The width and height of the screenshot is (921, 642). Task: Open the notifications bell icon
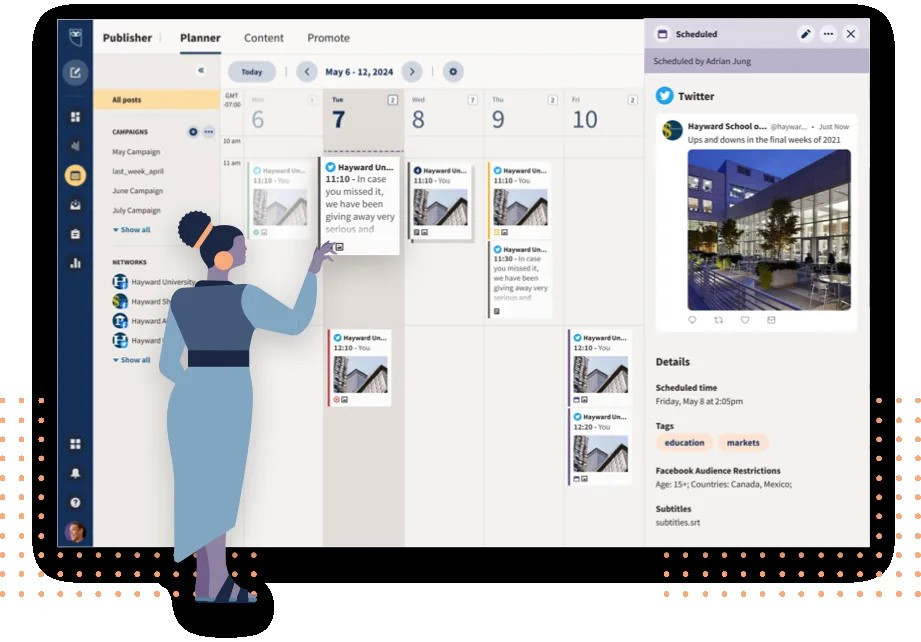click(x=75, y=473)
